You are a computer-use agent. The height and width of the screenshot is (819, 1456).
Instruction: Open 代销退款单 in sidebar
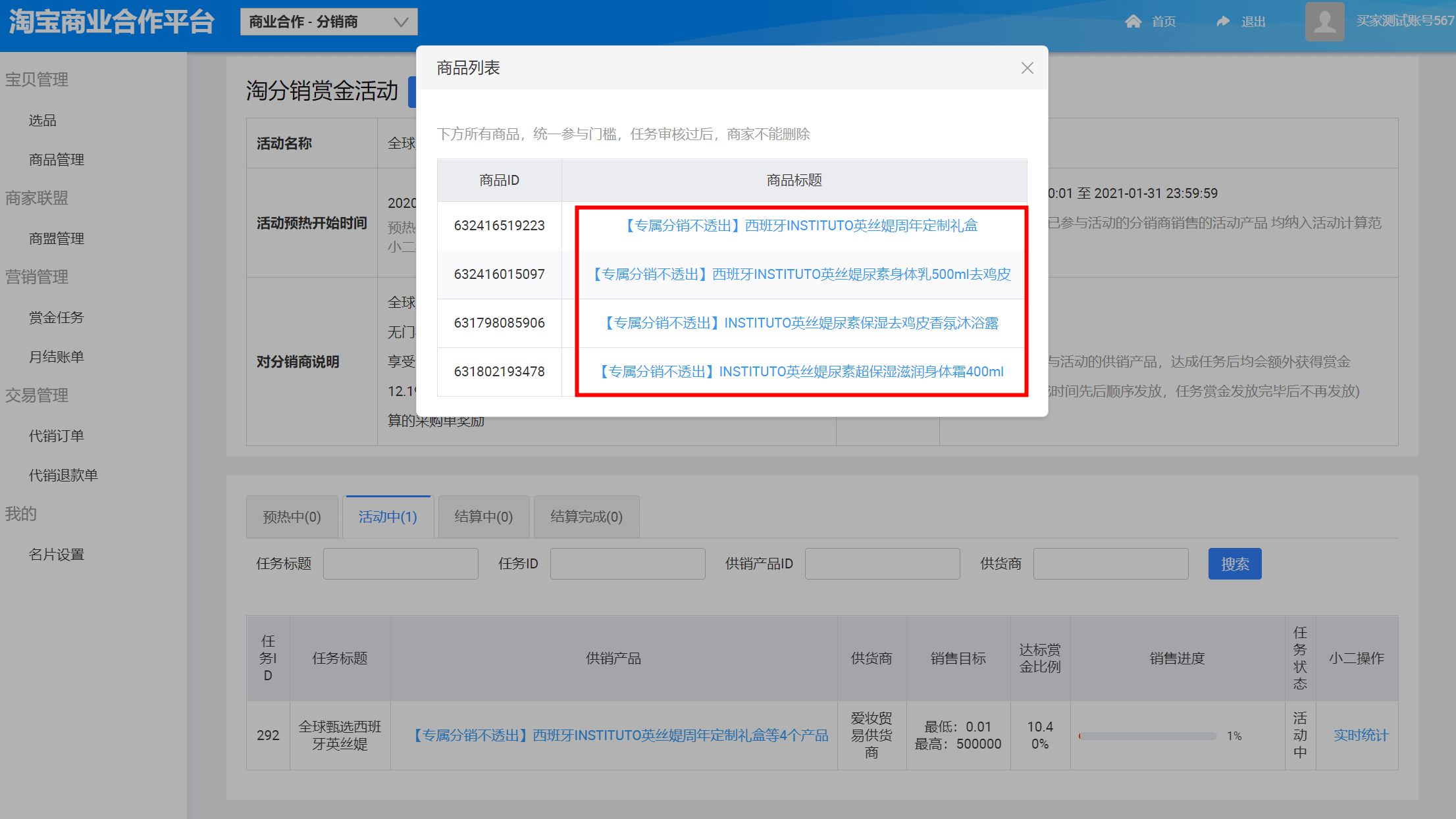click(x=63, y=476)
